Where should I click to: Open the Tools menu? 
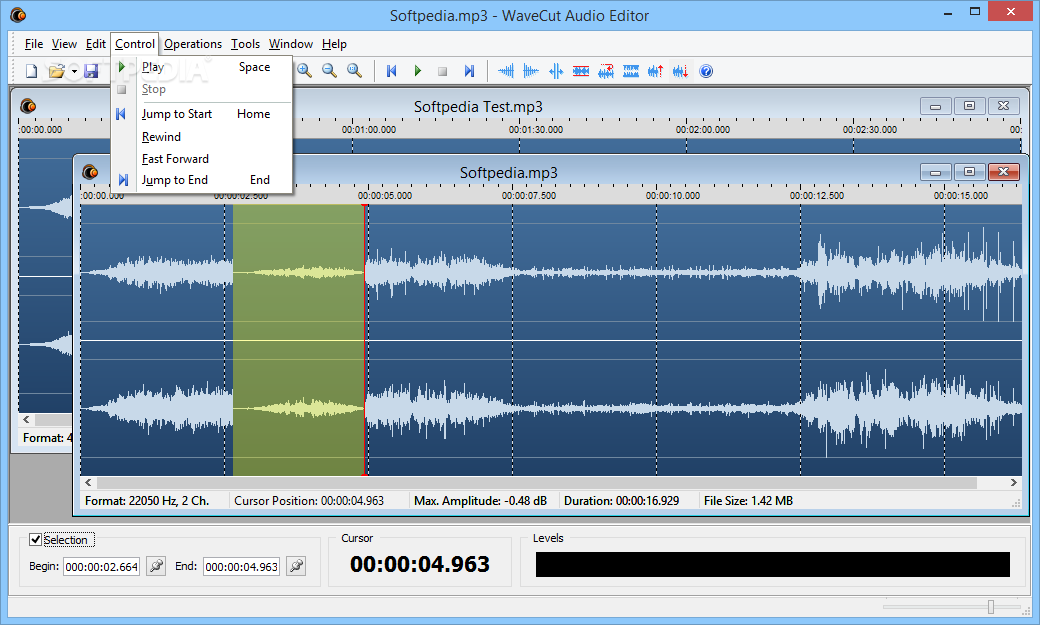(x=245, y=44)
